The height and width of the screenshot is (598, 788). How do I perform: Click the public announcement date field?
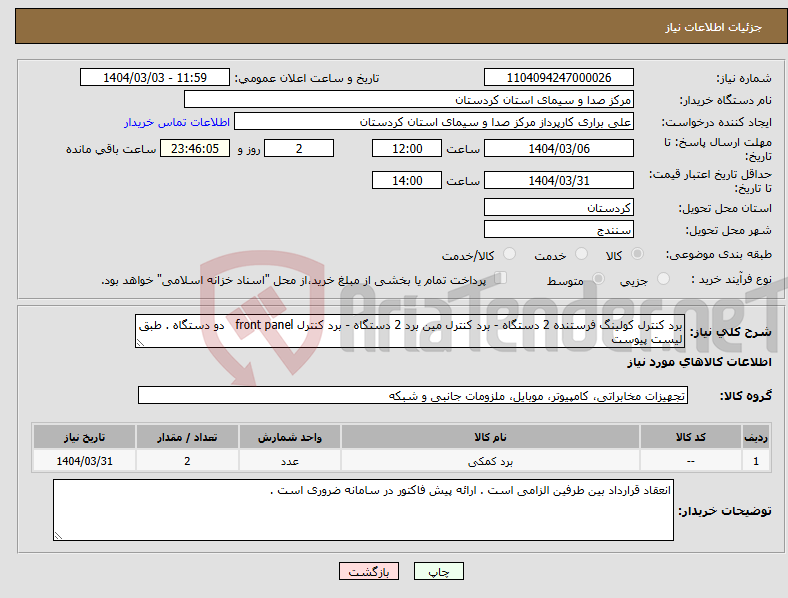pyautogui.click(x=155, y=77)
